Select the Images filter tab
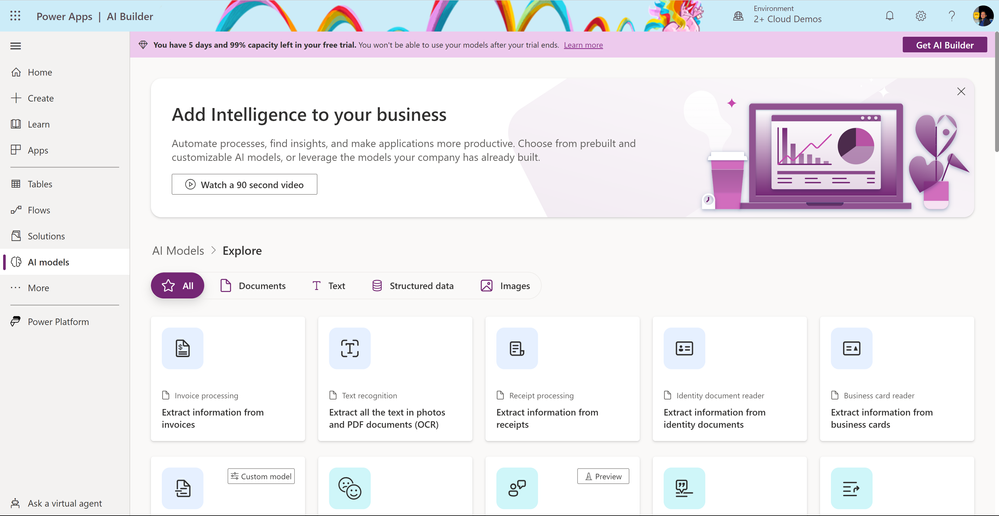The width and height of the screenshot is (999, 516). [505, 286]
